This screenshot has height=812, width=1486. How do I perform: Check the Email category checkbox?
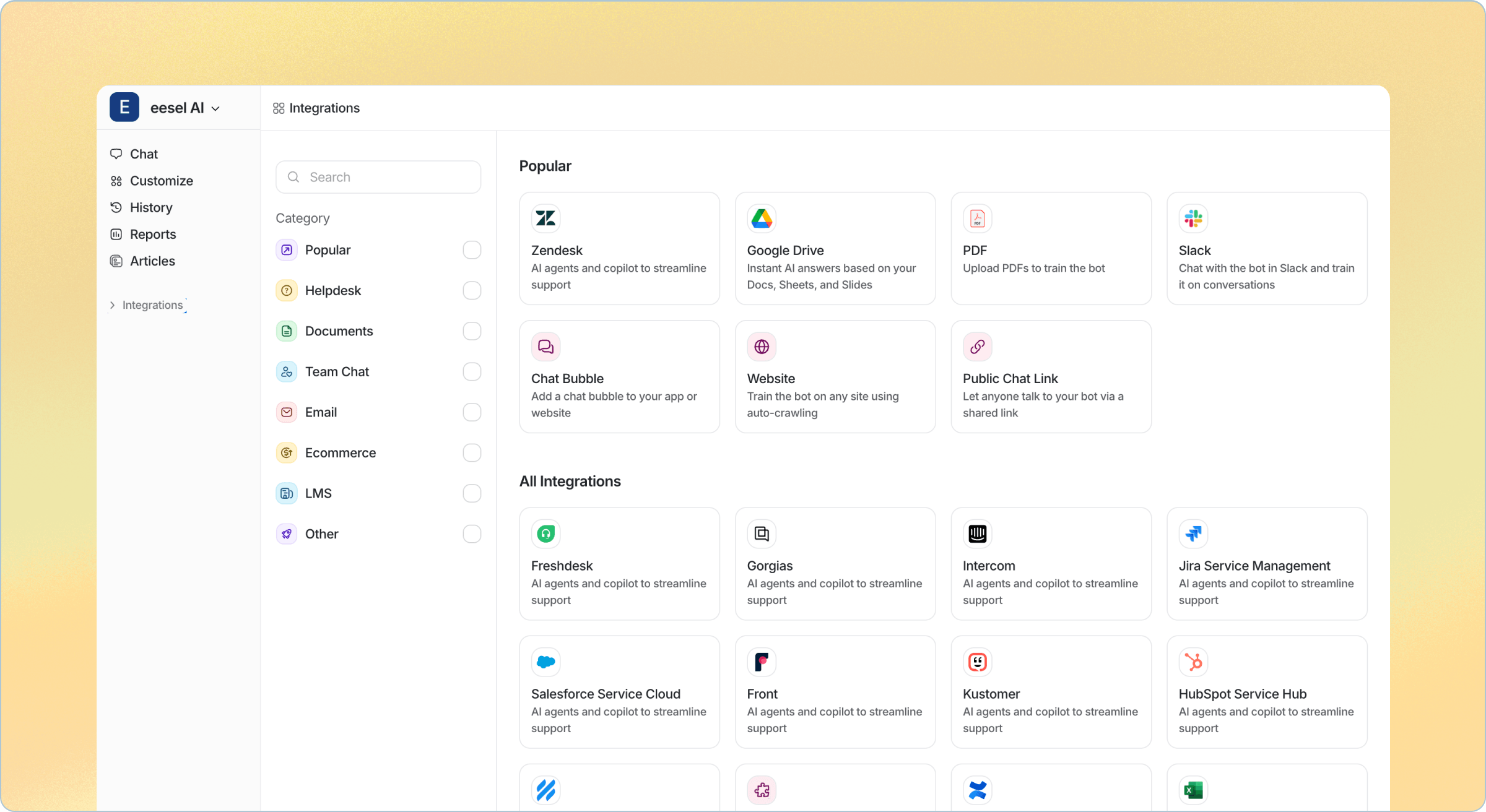pyautogui.click(x=472, y=412)
